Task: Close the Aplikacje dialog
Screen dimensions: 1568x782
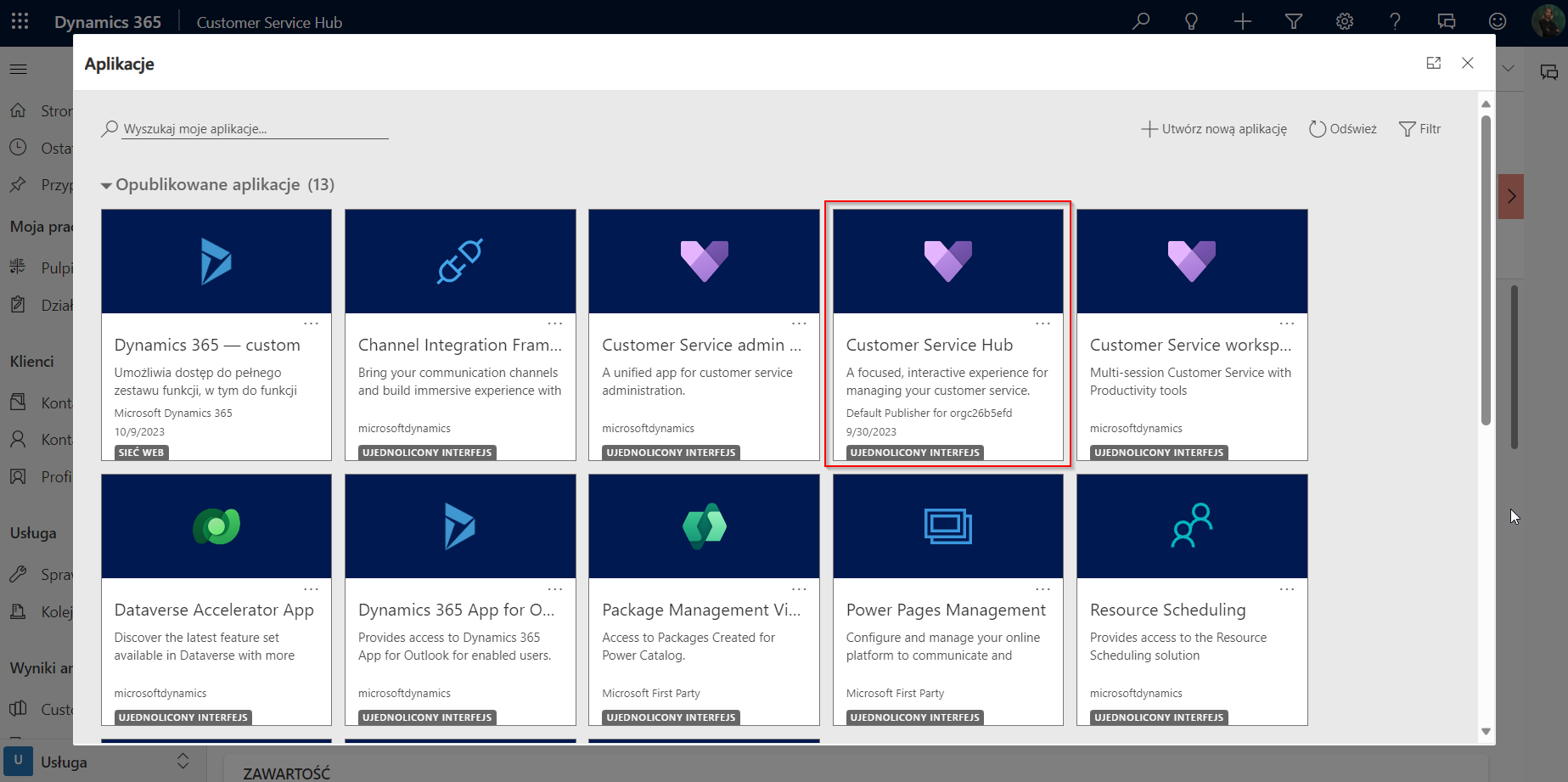Action: pos(1468,63)
